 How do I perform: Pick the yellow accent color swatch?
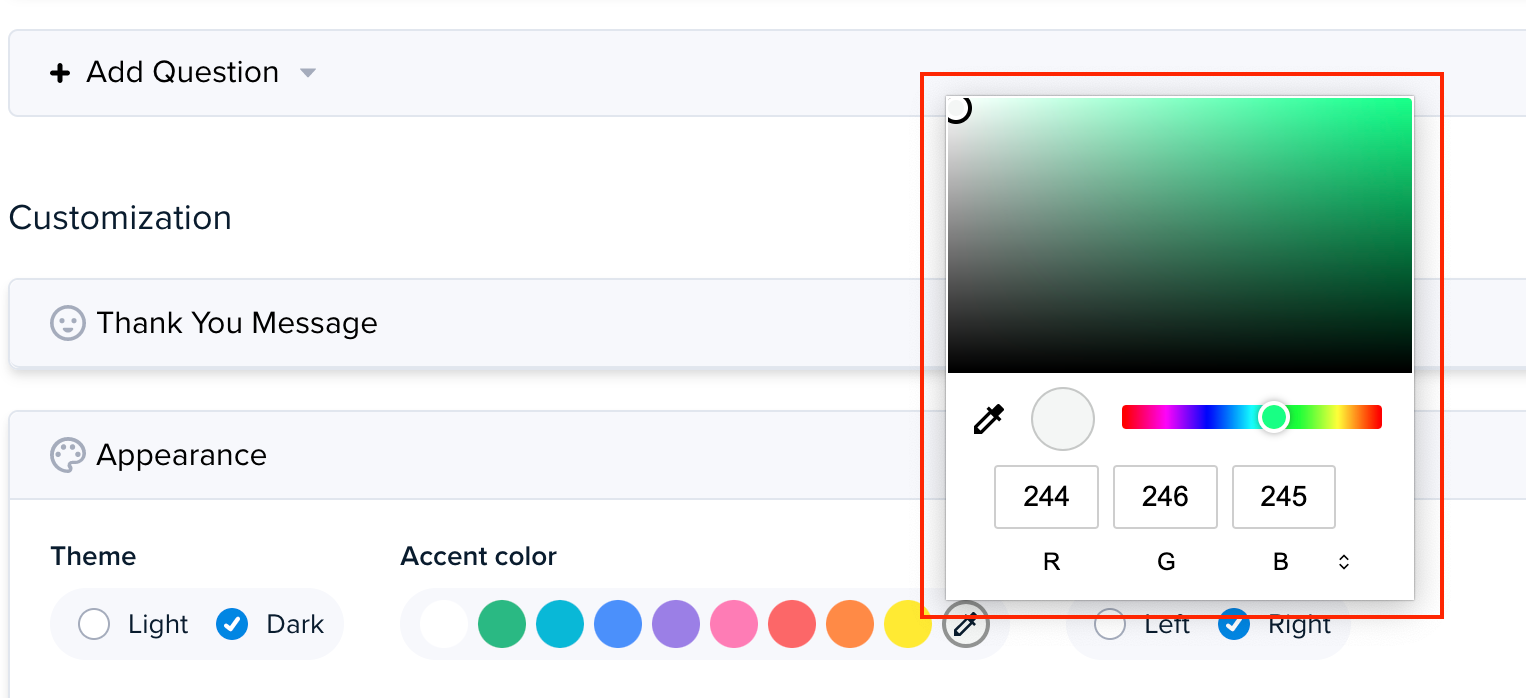point(908,625)
